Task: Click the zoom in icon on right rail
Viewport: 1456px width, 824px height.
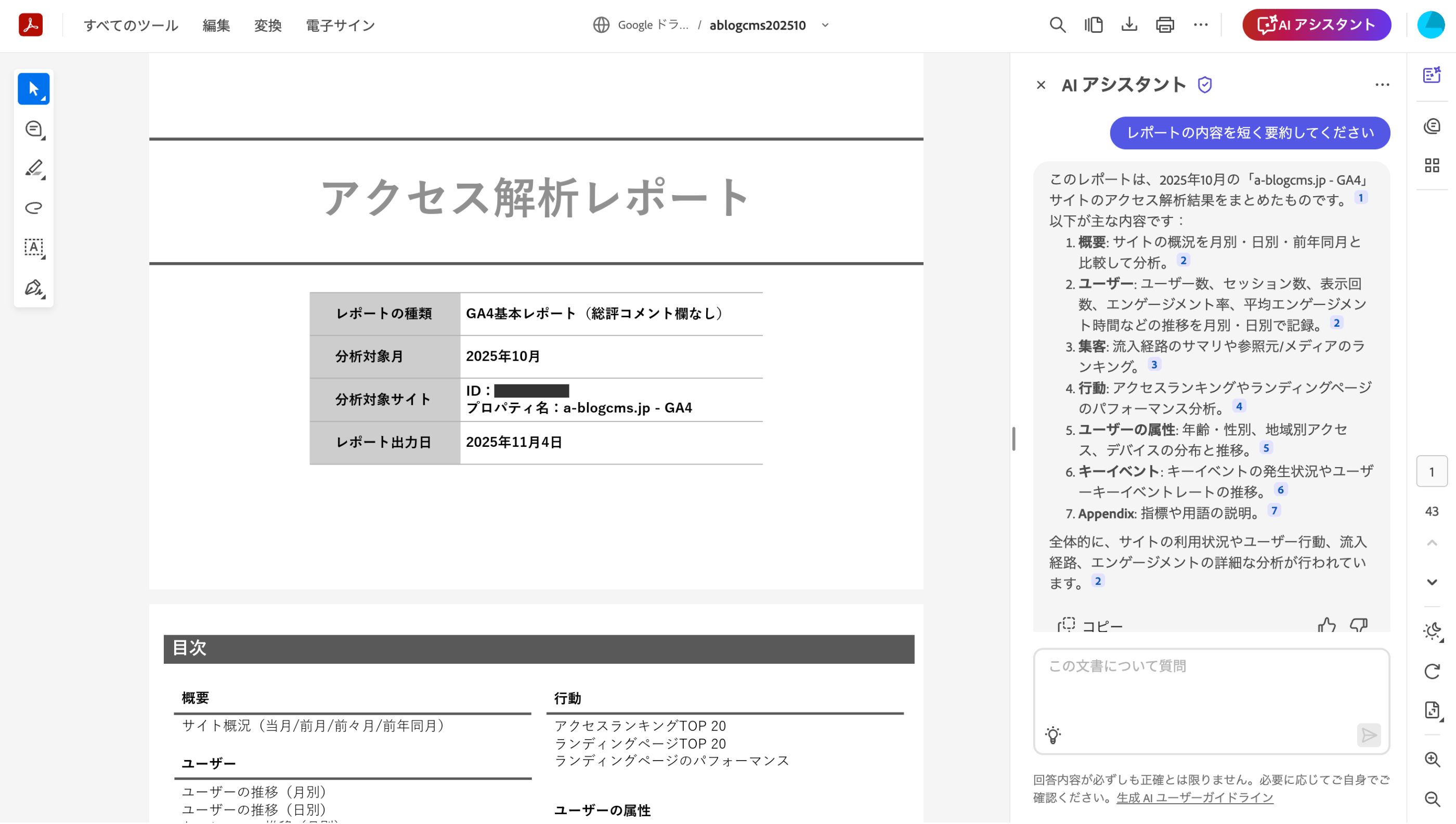Action: pyautogui.click(x=1432, y=759)
